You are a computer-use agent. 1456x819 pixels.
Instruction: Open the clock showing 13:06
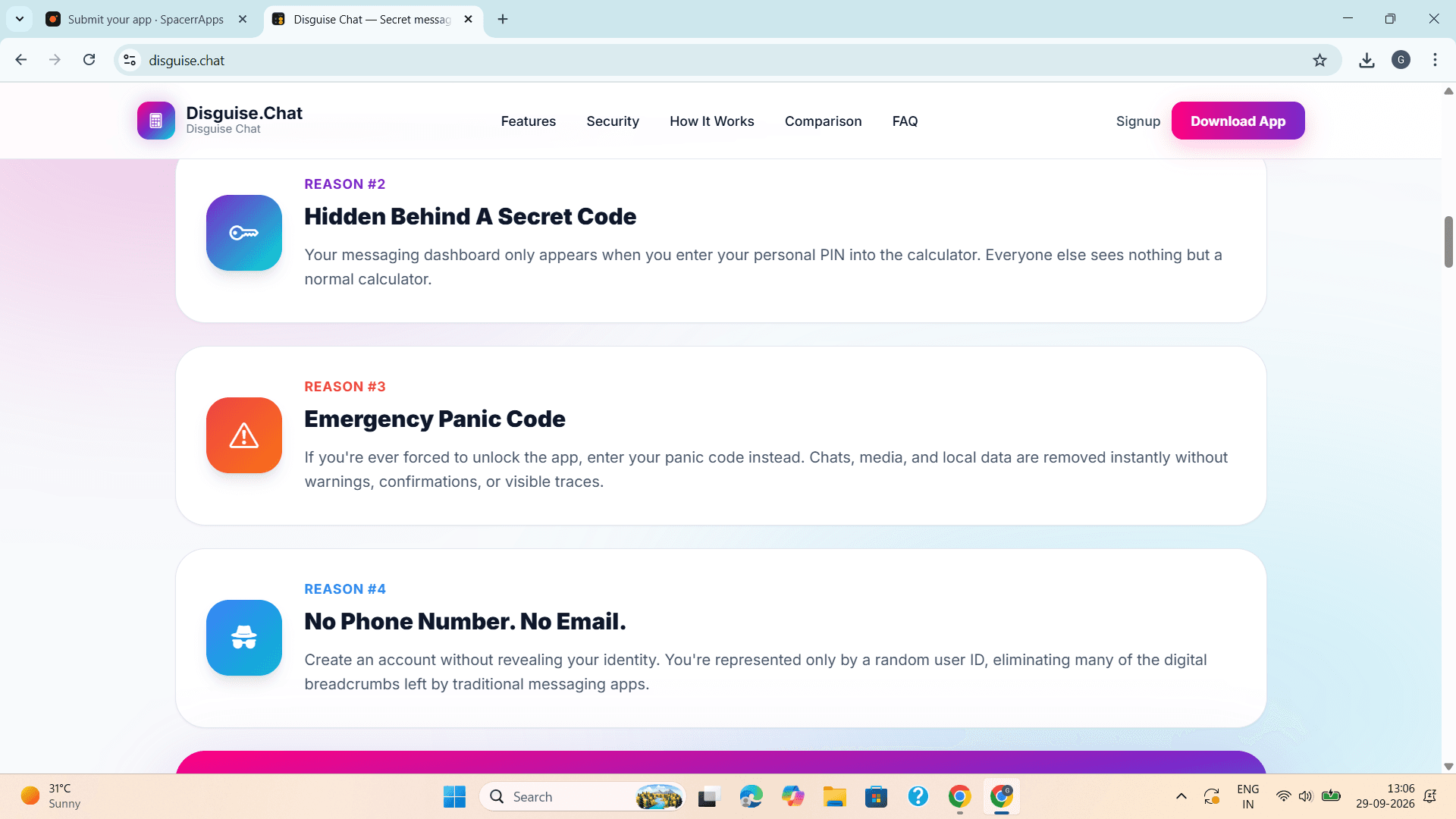pos(1385,796)
